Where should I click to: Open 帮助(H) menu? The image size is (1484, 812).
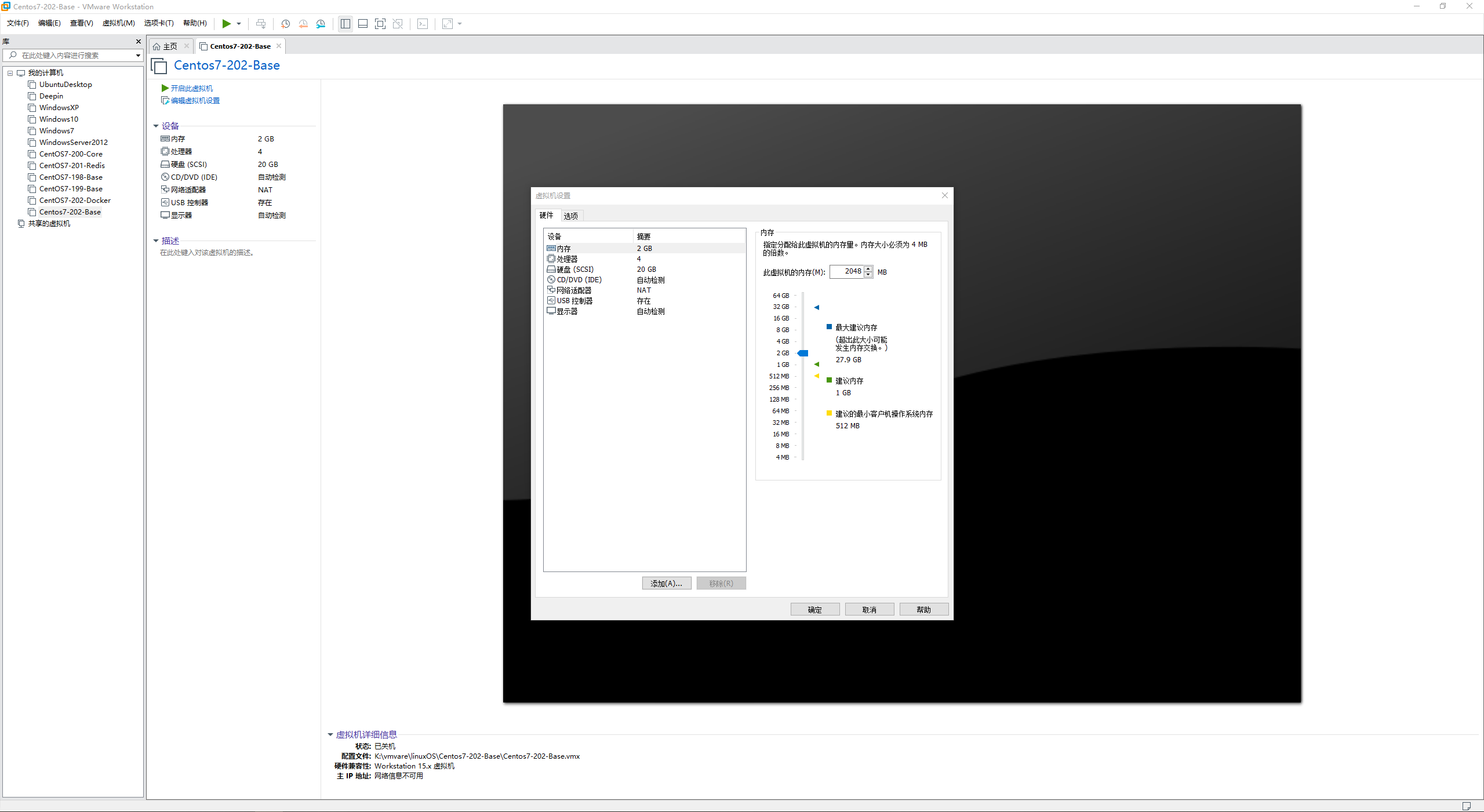tap(195, 23)
